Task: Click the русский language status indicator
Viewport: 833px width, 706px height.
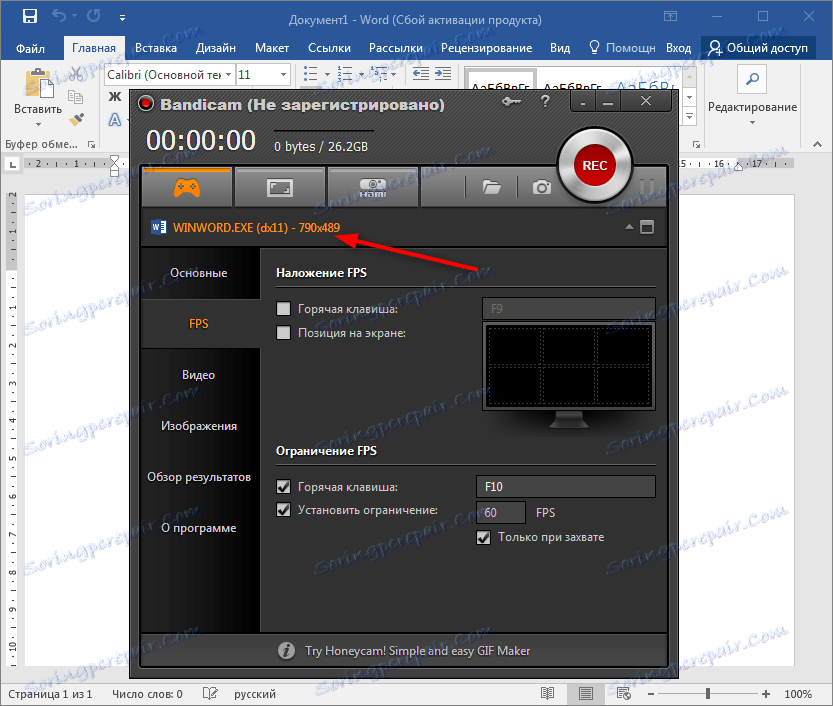Action: click(x=255, y=693)
